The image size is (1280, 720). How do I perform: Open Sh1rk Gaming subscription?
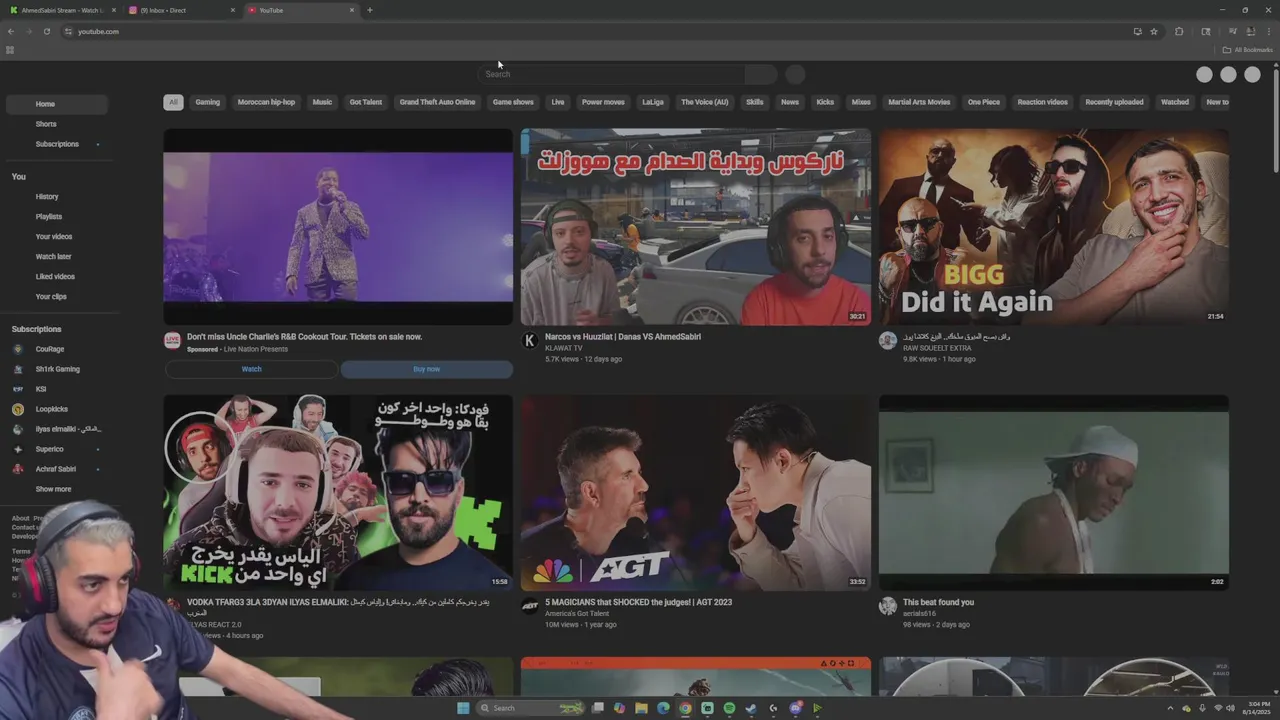pos(56,369)
